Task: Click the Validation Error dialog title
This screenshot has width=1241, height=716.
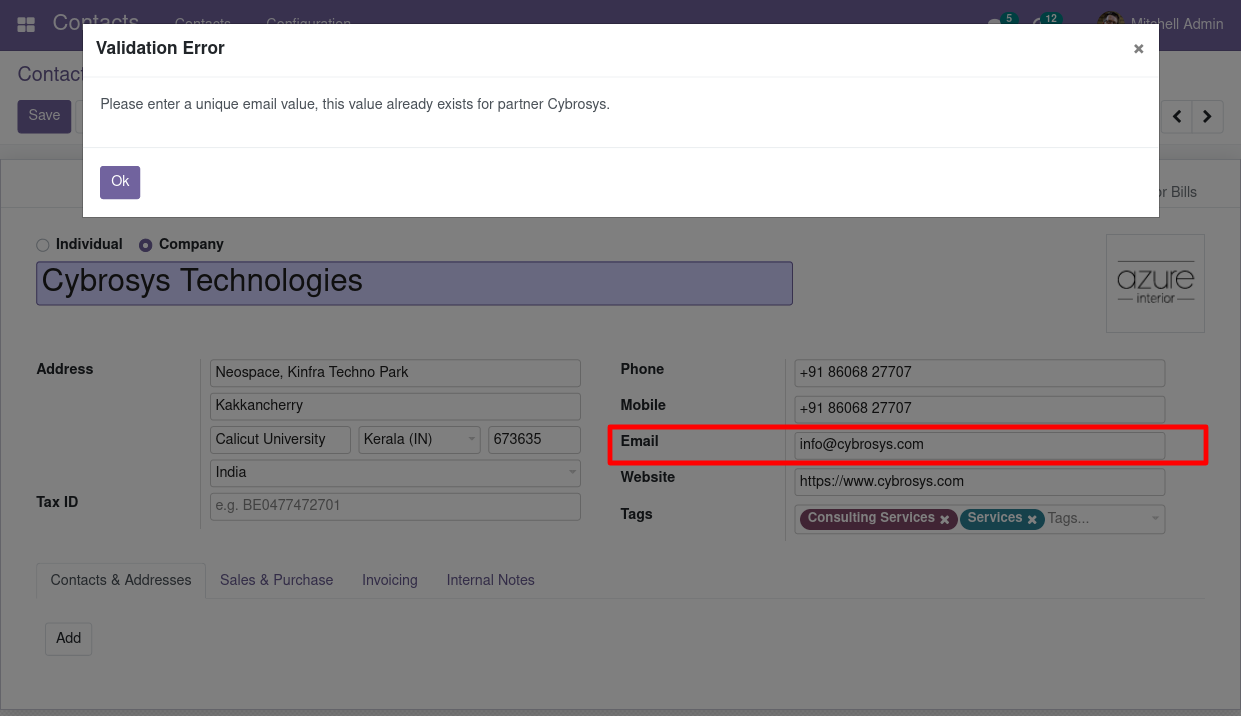Action: point(160,49)
